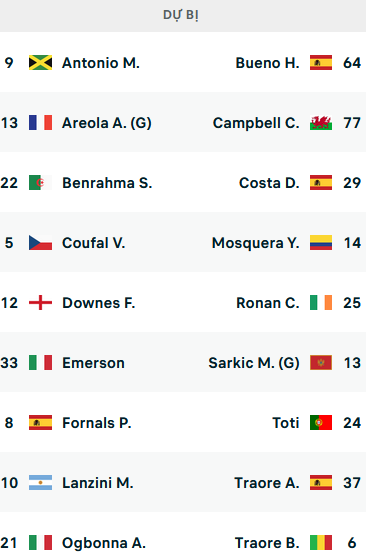Click the Portugal flag beside Toti
The height and width of the screenshot is (556, 366).
(321, 422)
